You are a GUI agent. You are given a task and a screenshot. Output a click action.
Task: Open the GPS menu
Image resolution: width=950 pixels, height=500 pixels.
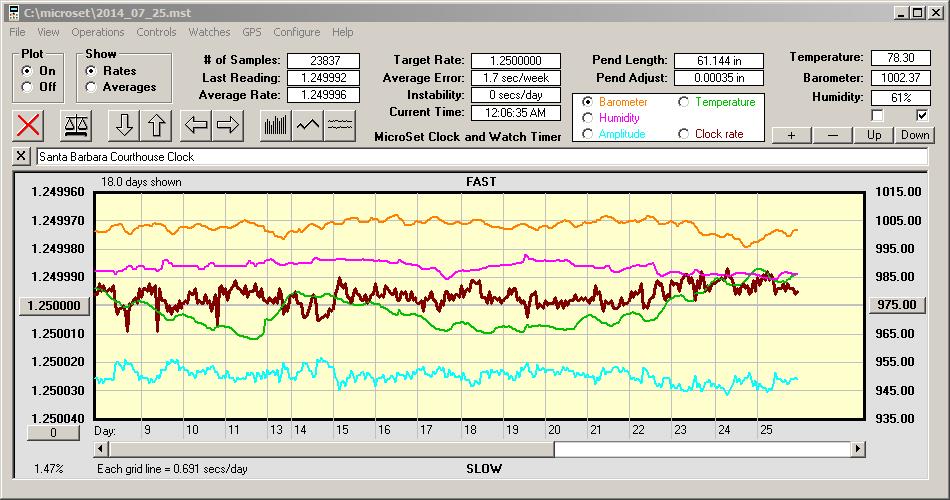tap(252, 32)
